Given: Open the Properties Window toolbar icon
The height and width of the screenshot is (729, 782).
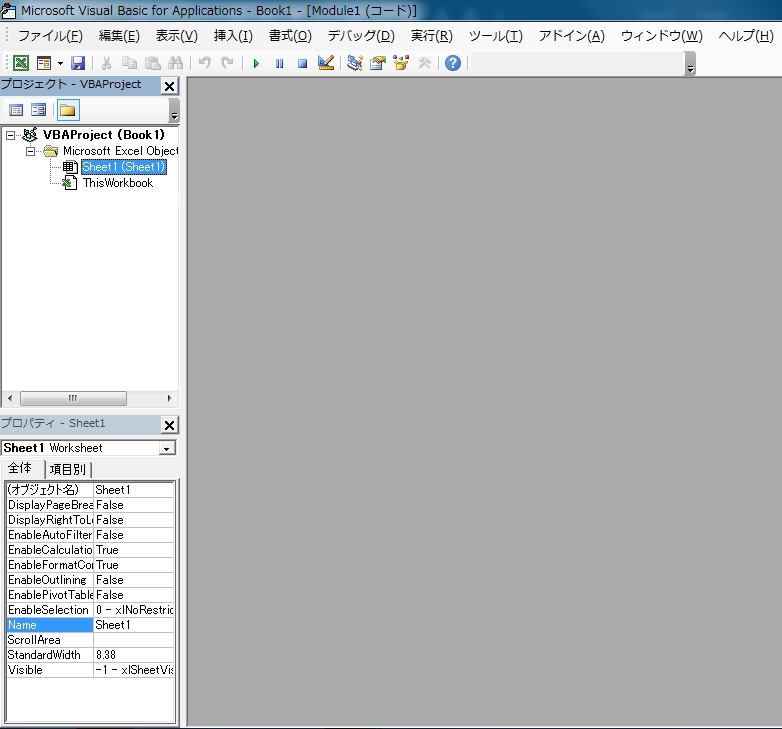Looking at the screenshot, I should [378, 63].
